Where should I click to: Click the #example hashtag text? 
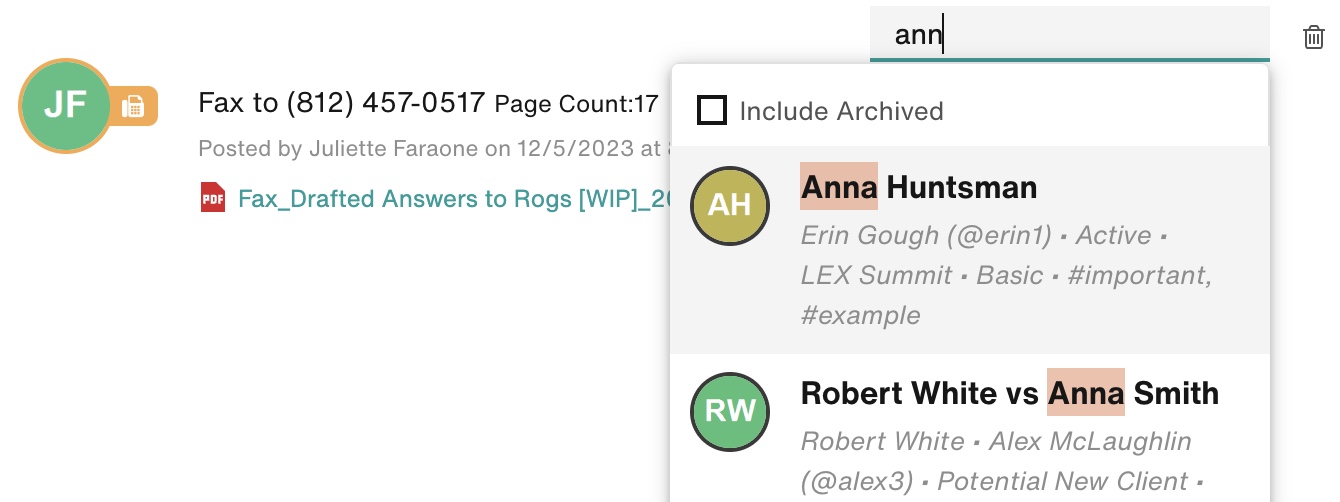click(861, 315)
